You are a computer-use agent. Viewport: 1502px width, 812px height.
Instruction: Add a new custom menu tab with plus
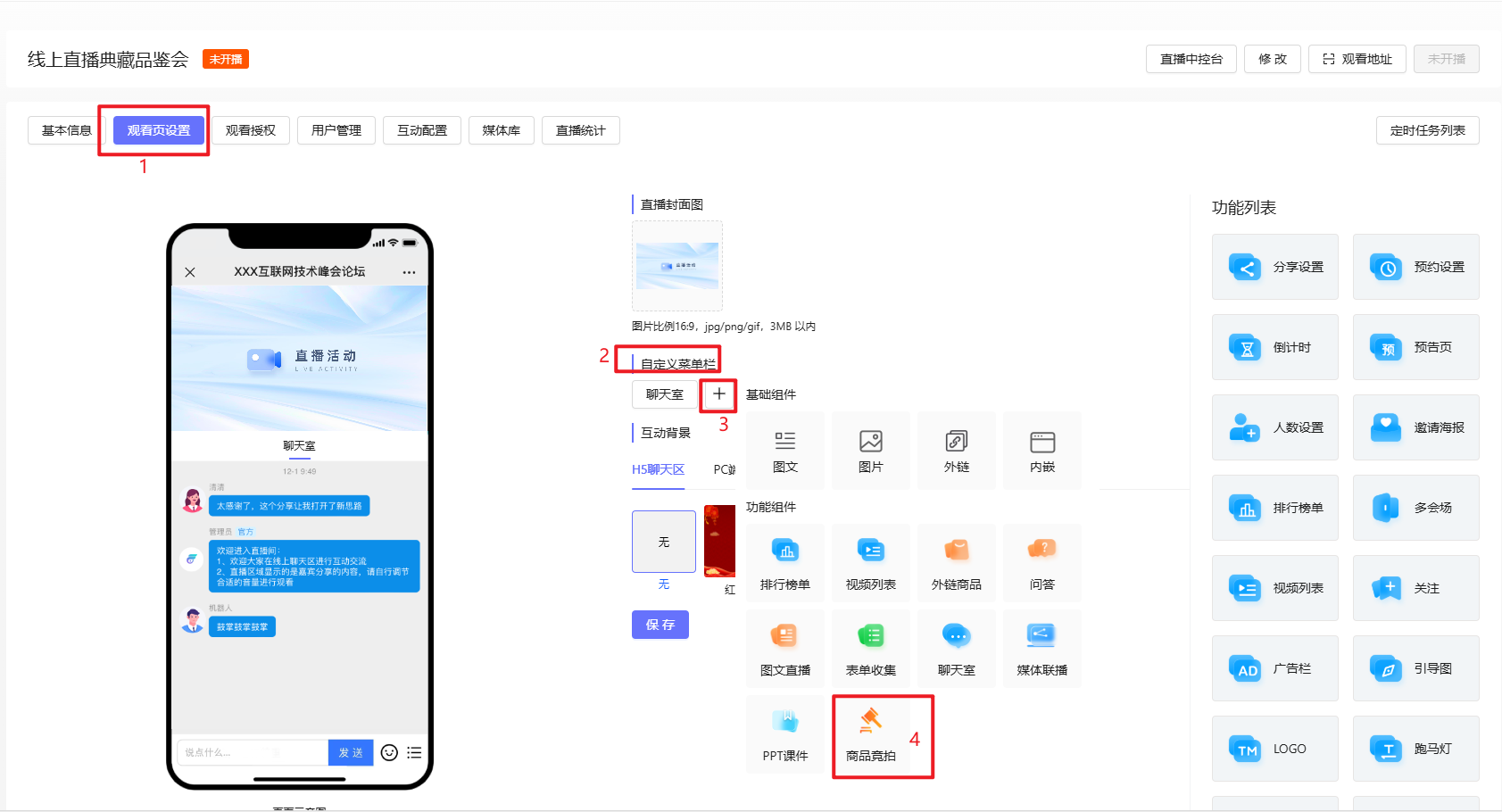pyautogui.click(x=718, y=394)
